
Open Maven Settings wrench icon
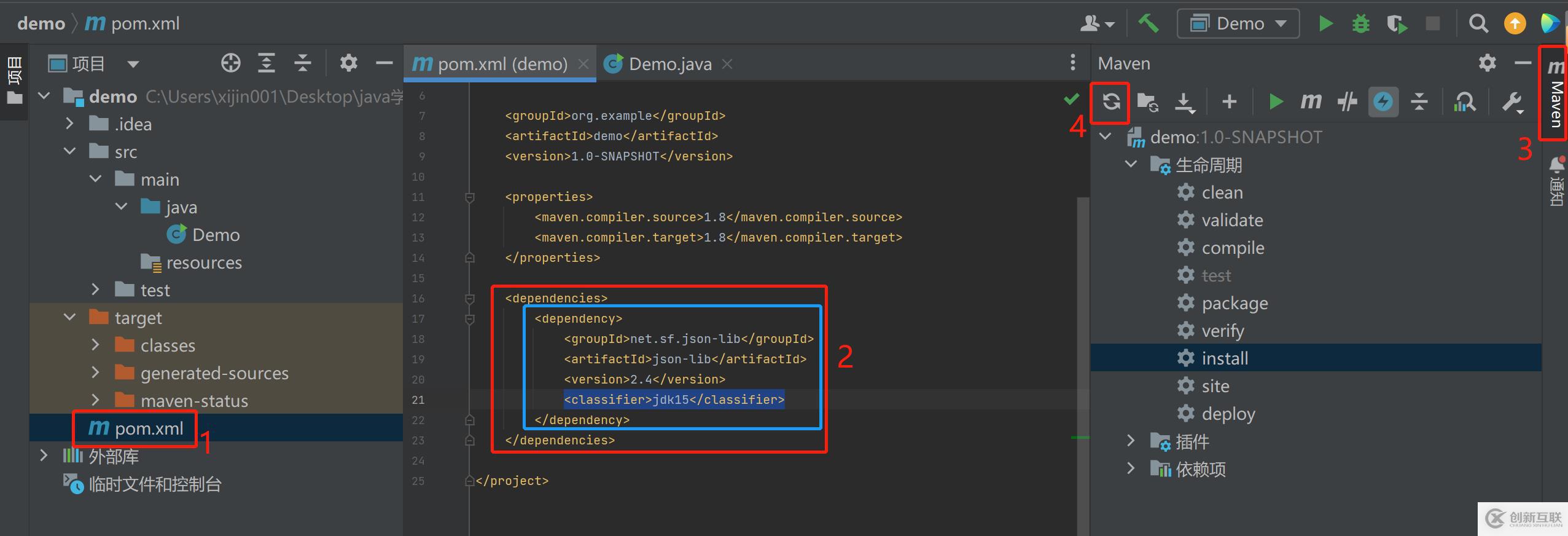tap(1512, 102)
